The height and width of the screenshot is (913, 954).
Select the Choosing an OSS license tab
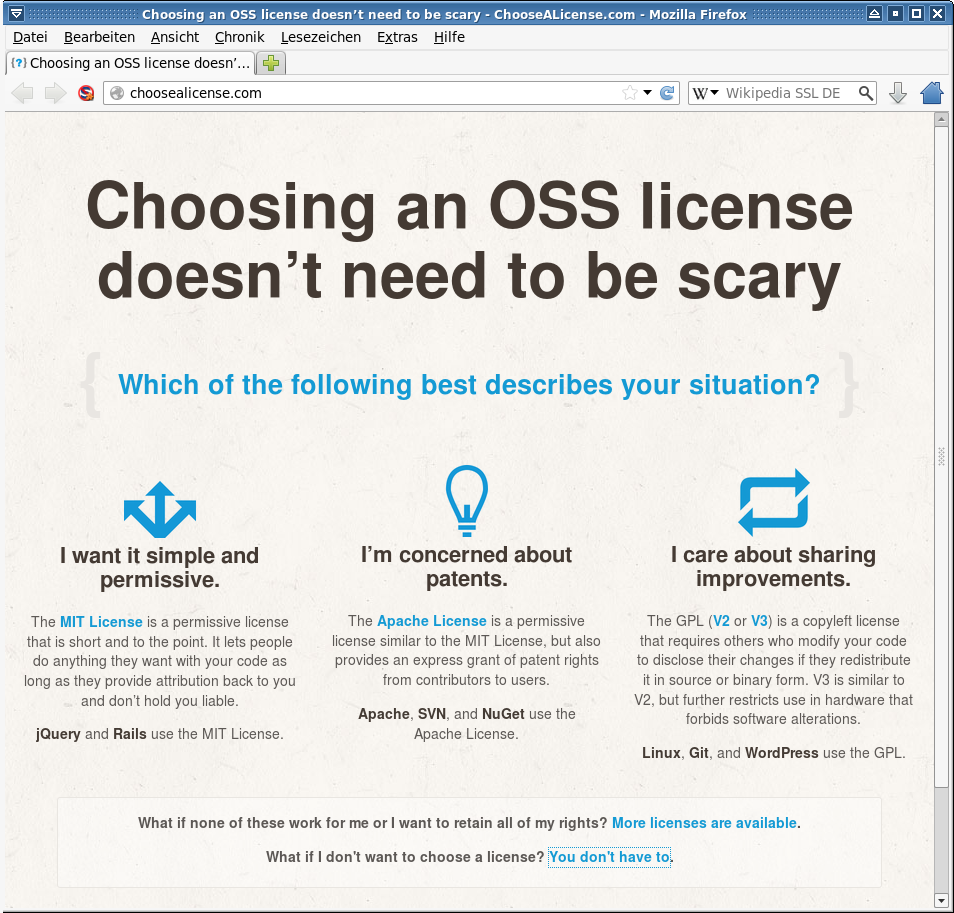(x=130, y=63)
